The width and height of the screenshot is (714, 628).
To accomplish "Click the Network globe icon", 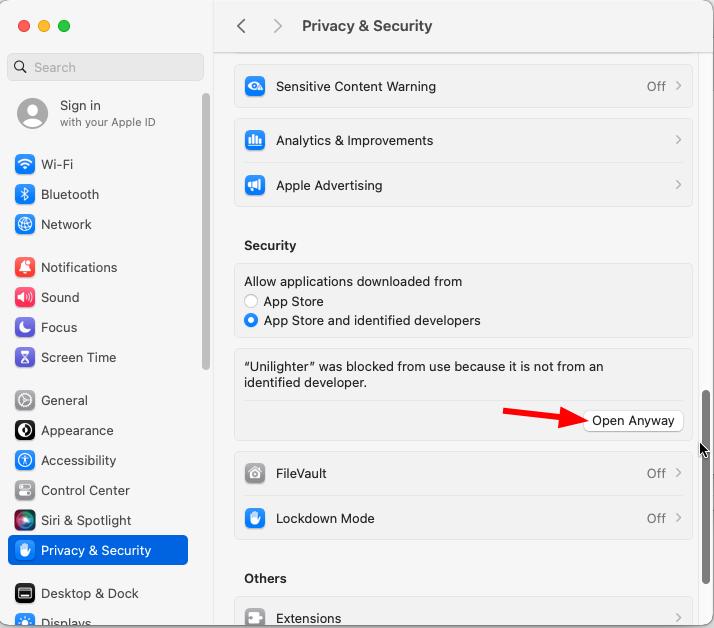I will tap(25, 225).
